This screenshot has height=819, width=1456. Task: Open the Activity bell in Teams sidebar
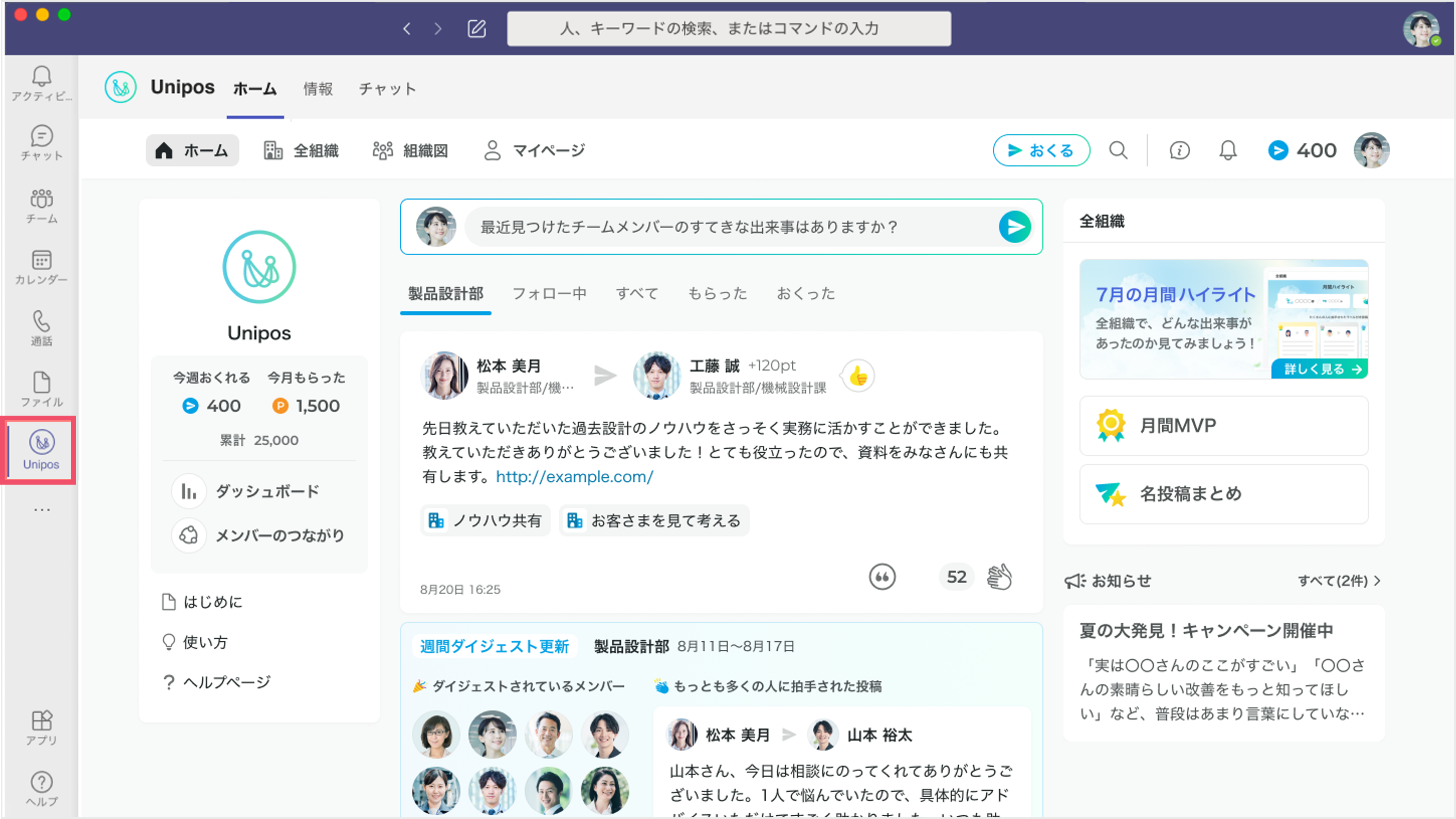[x=41, y=84]
